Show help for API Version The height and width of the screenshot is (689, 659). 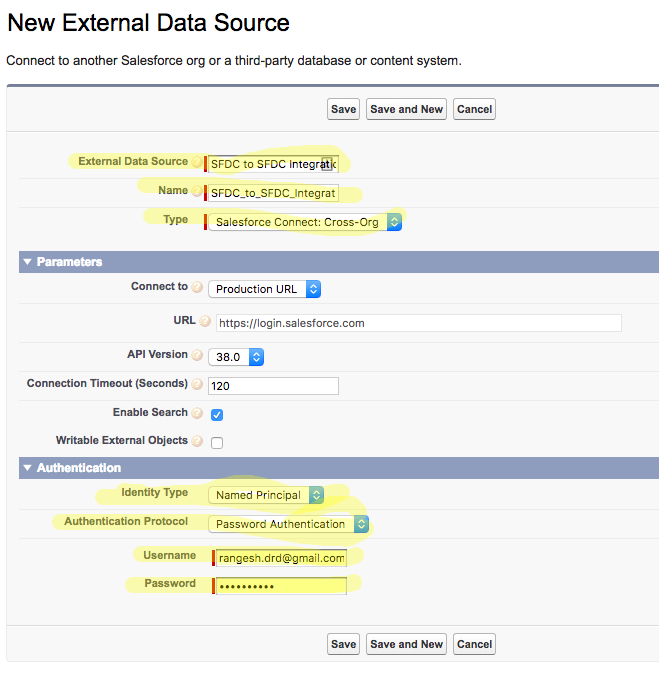(197, 355)
